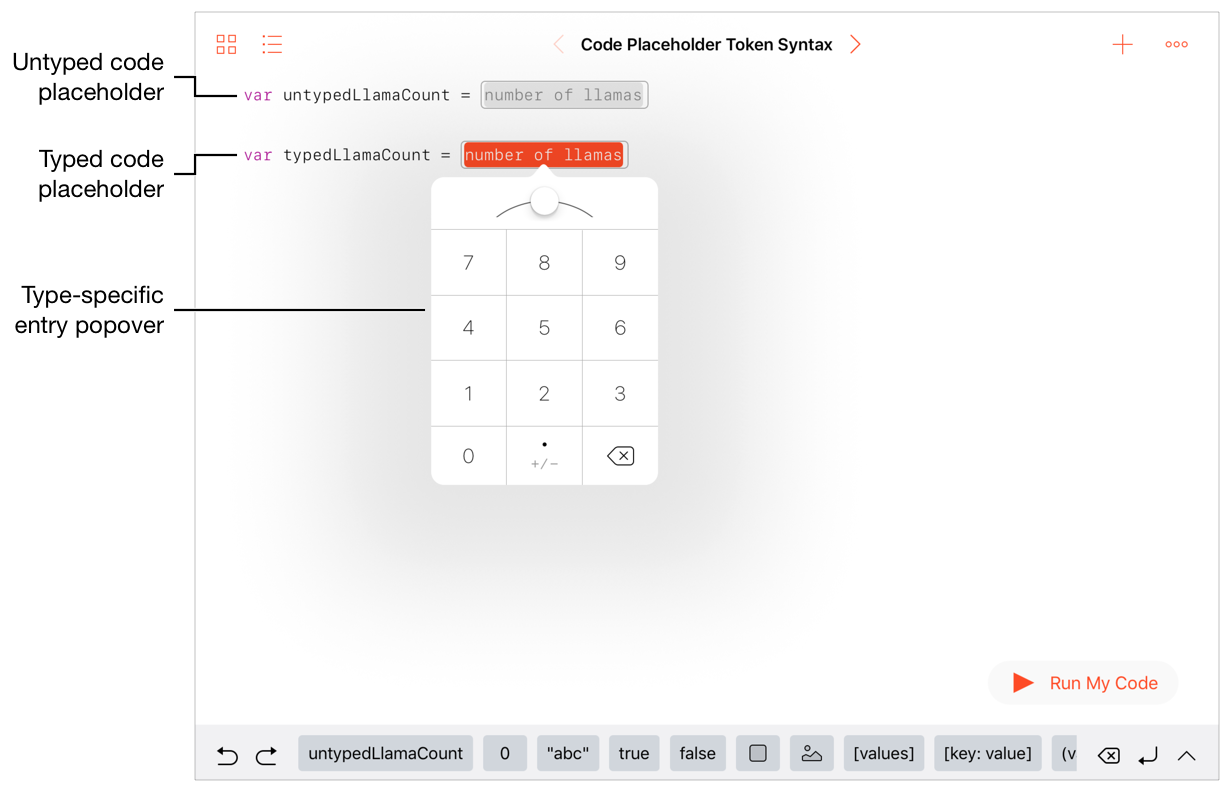Image resolution: width=1231 pixels, height=792 pixels.
Task: Click the Code Placeholder Token Syntax title
Action: point(707,44)
